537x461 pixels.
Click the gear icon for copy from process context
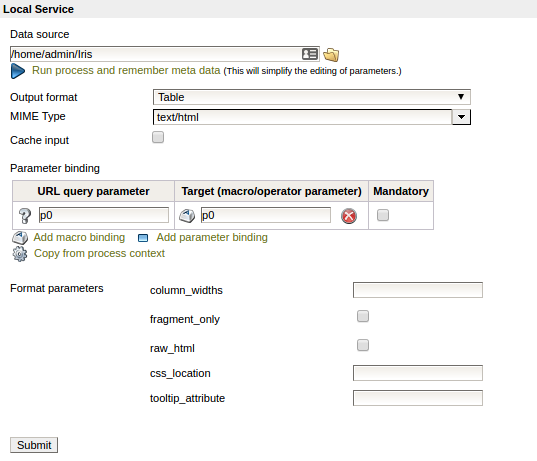20,254
